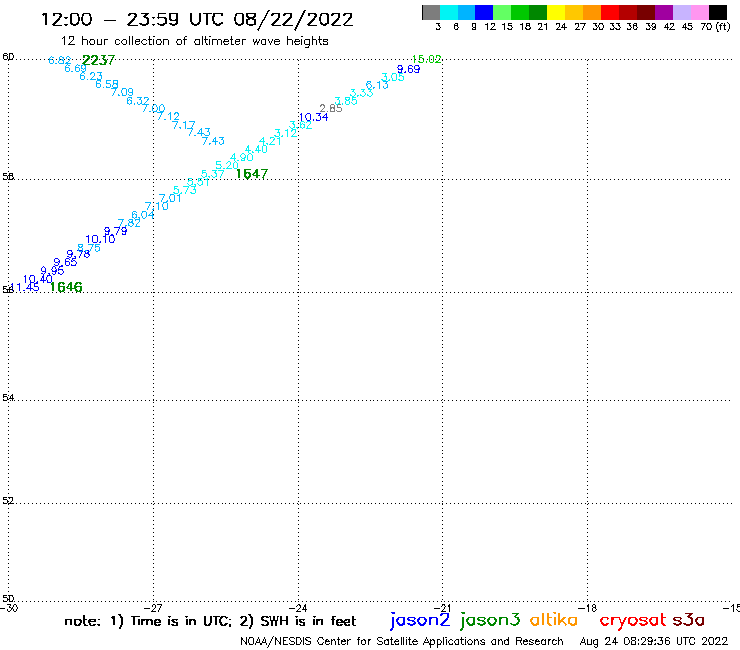
Task: Click the latitude axis label 54
Action: click(x=8, y=398)
